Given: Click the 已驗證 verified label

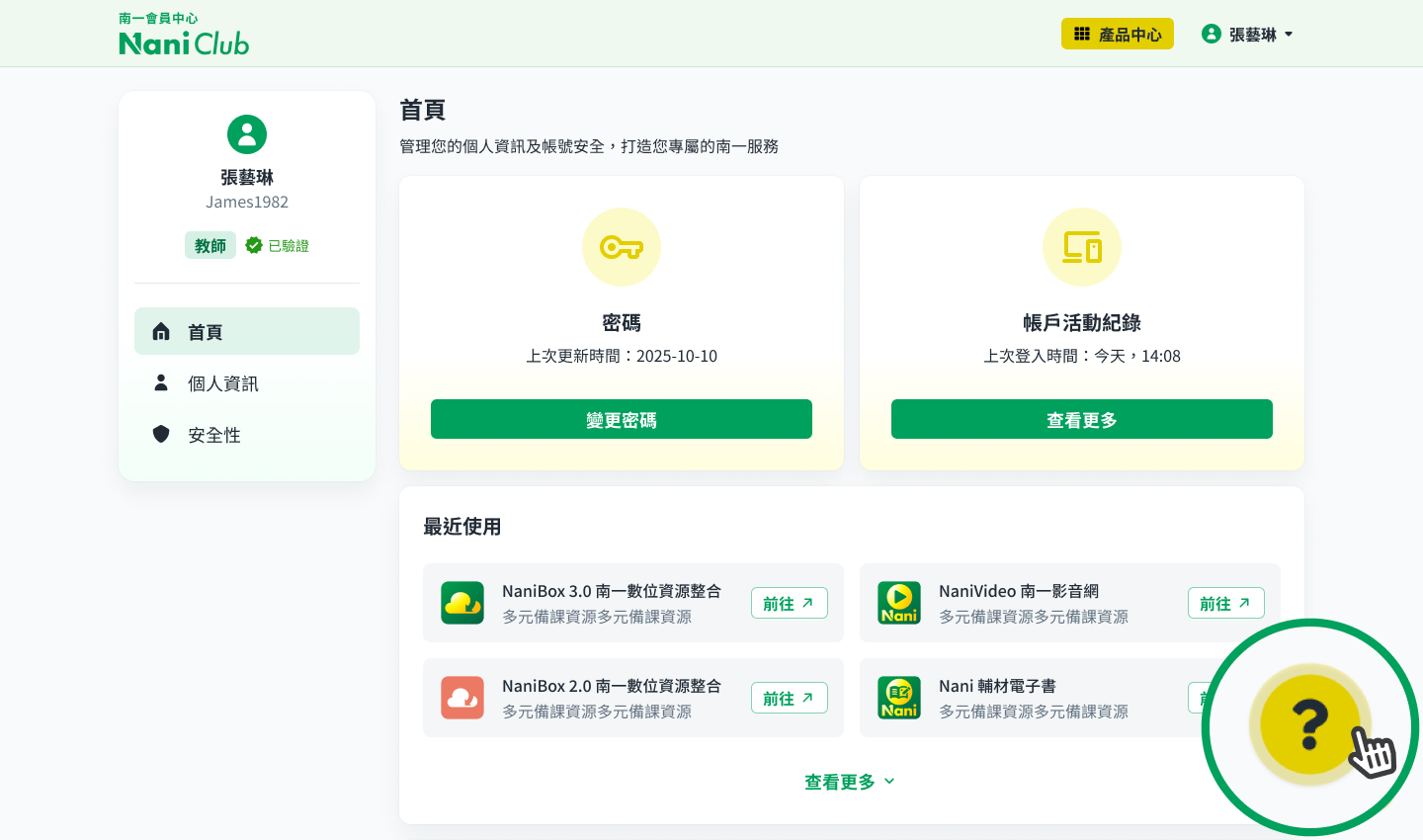Looking at the screenshot, I should tap(289, 245).
